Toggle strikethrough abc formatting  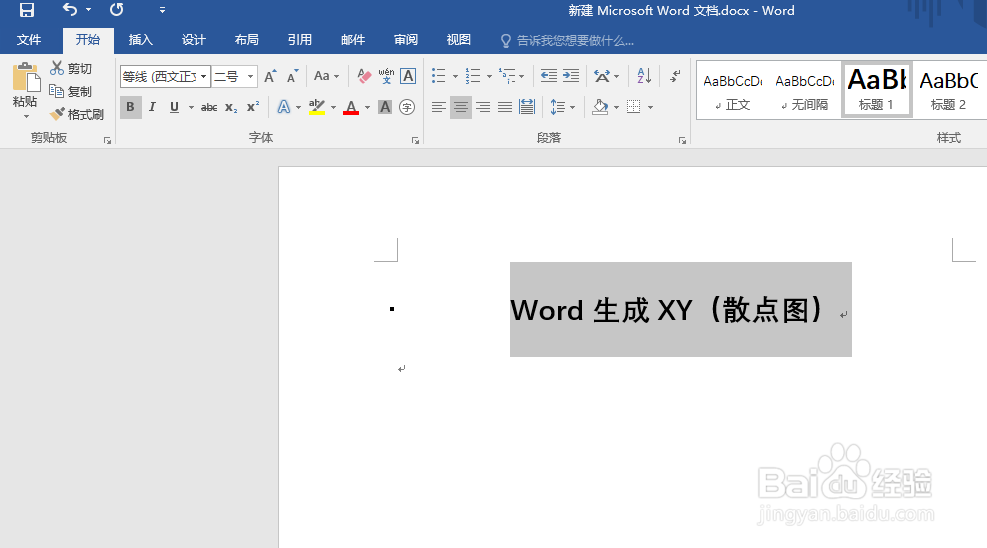209,108
